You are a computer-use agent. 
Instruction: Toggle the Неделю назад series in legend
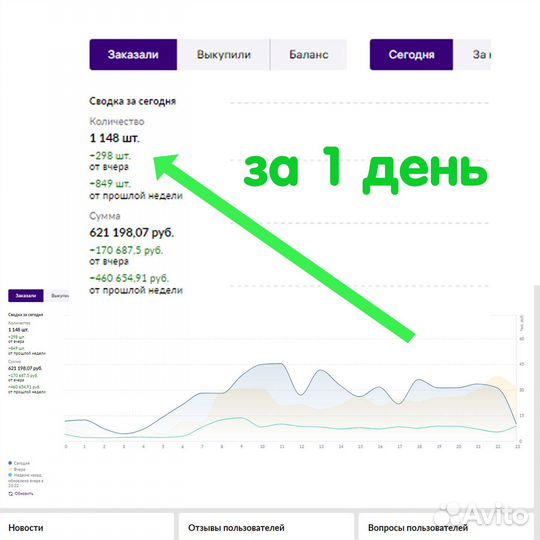pyautogui.click(x=25, y=475)
